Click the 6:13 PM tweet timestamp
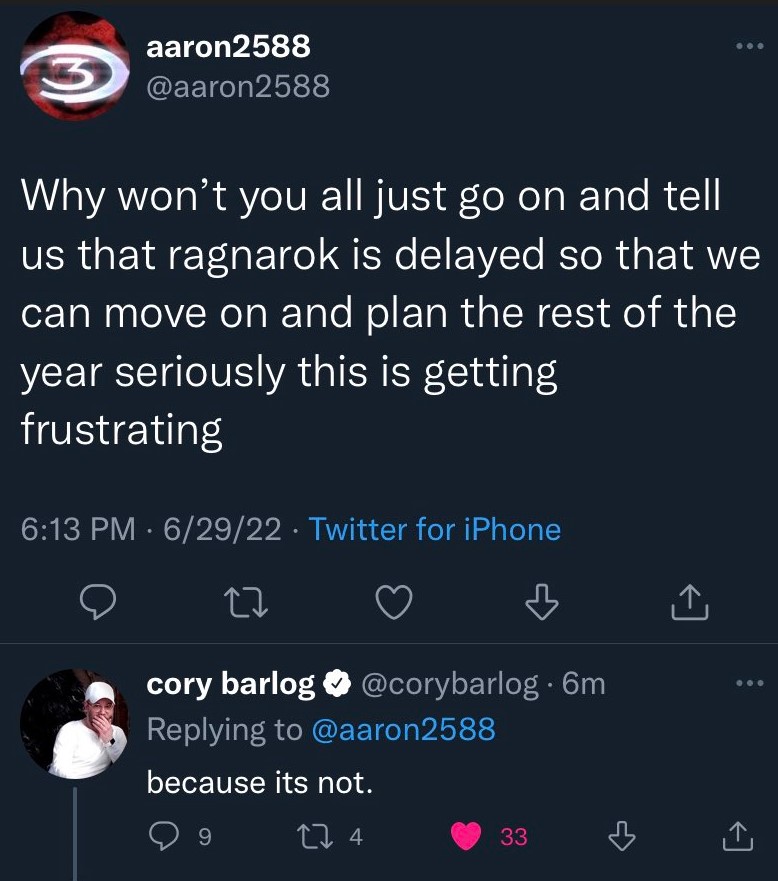Image resolution: width=778 pixels, height=881 pixels. pos(78,529)
